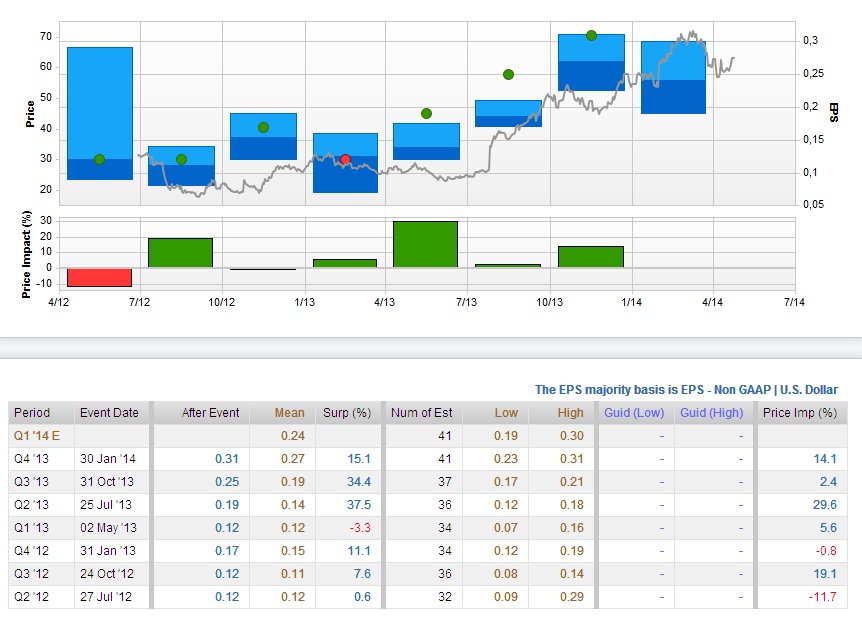Click the Q4 '13 after event value 0.31

[227, 459]
